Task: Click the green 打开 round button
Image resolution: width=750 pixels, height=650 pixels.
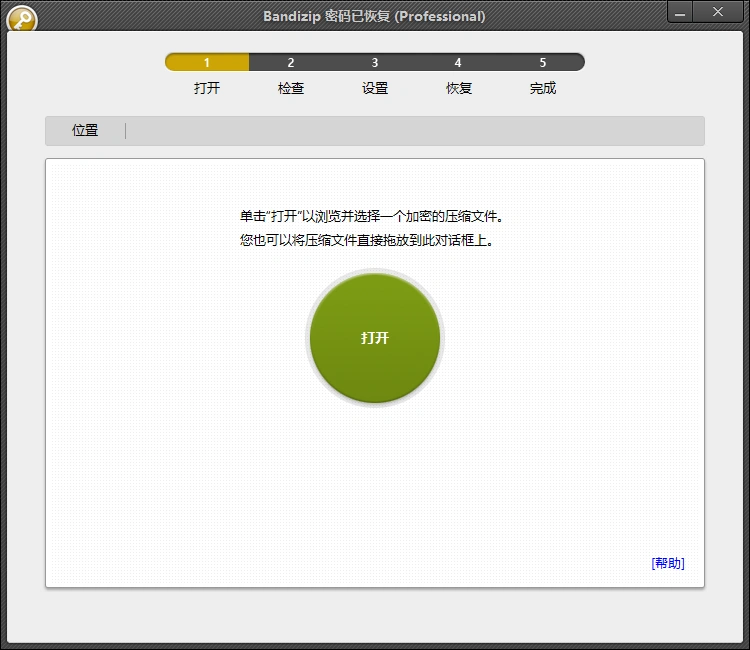Action: point(375,338)
